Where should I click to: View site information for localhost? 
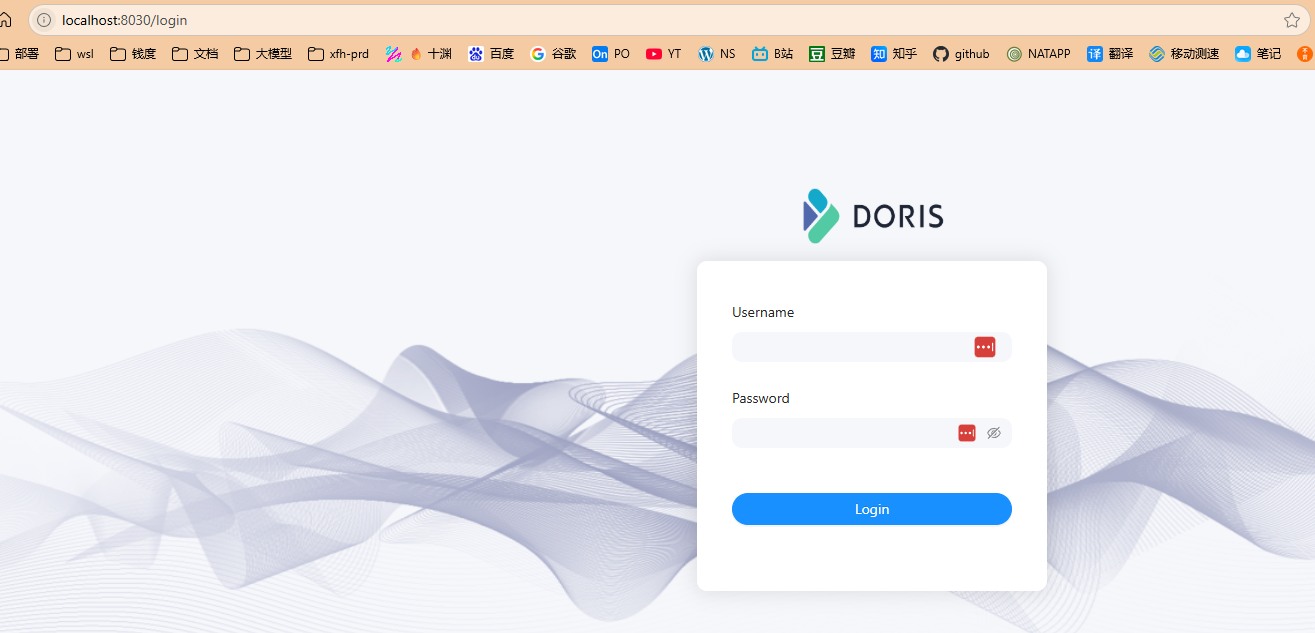(x=44, y=20)
